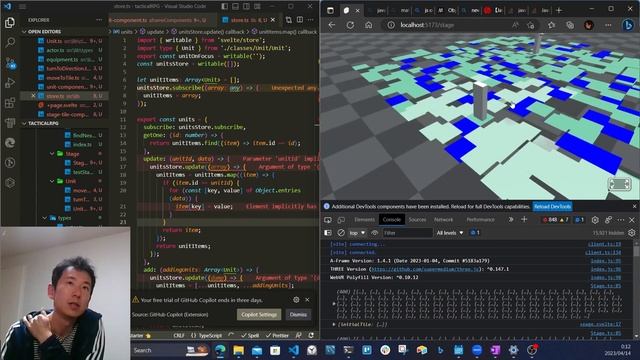Open the Explorer panel more actions menu
Image resolution: width=640 pixels, height=360 pixels.
[99, 20]
